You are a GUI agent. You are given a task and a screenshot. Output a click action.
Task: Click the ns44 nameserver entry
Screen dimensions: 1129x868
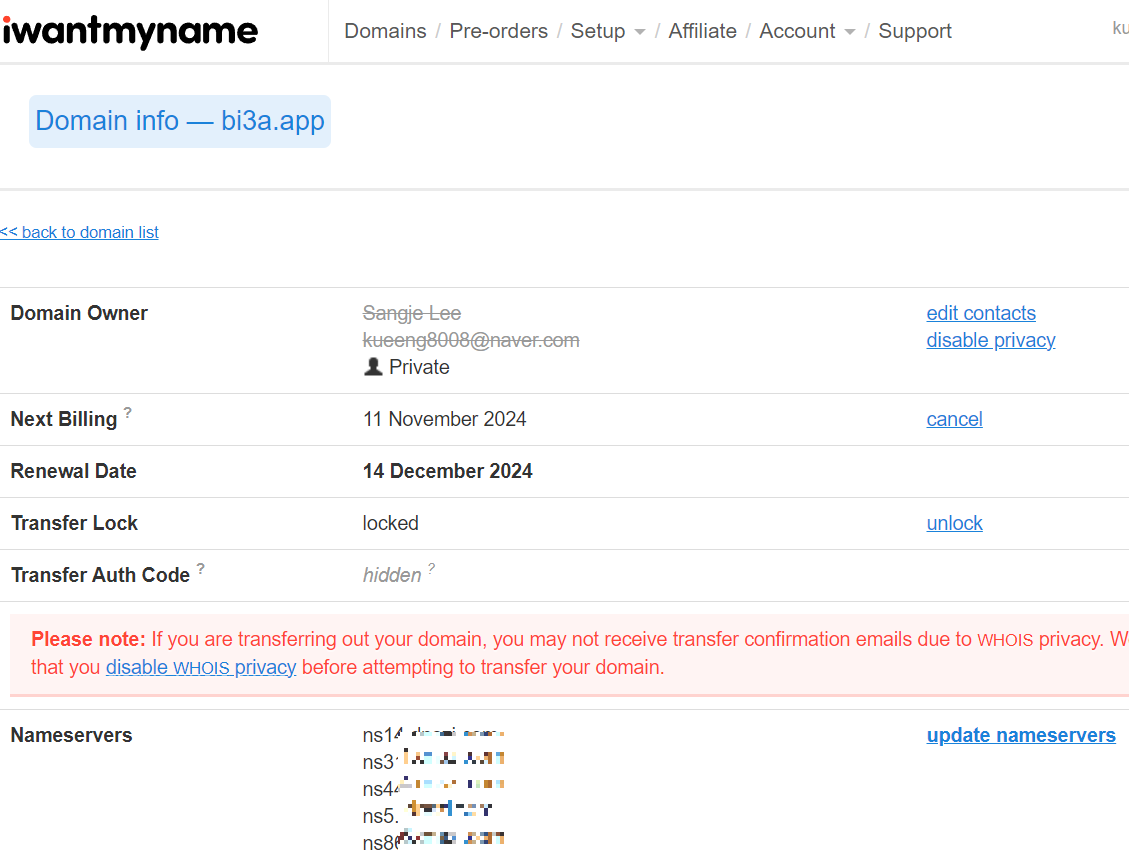pyautogui.click(x=433, y=788)
